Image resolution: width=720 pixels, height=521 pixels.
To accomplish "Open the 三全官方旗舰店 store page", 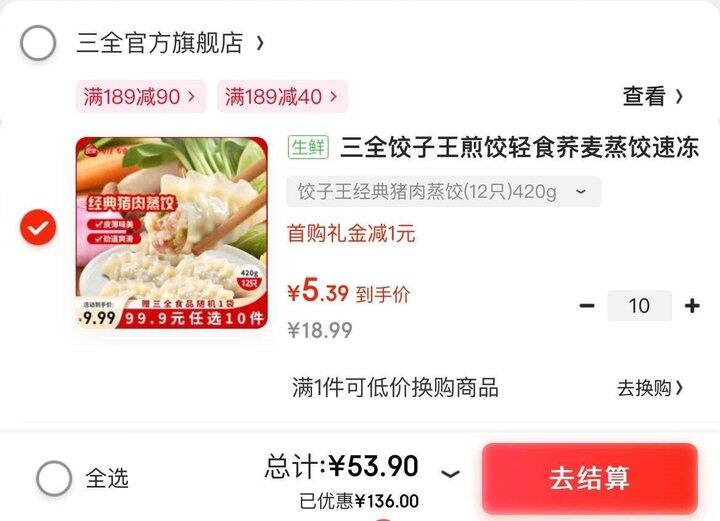I will click(159, 43).
